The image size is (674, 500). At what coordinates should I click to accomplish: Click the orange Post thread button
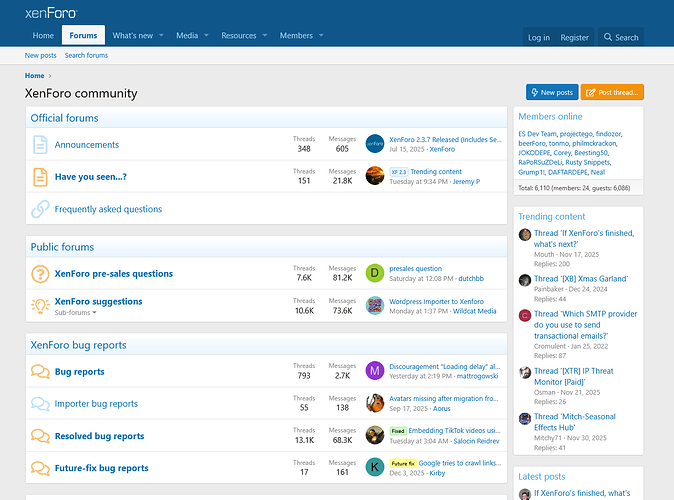(612, 92)
